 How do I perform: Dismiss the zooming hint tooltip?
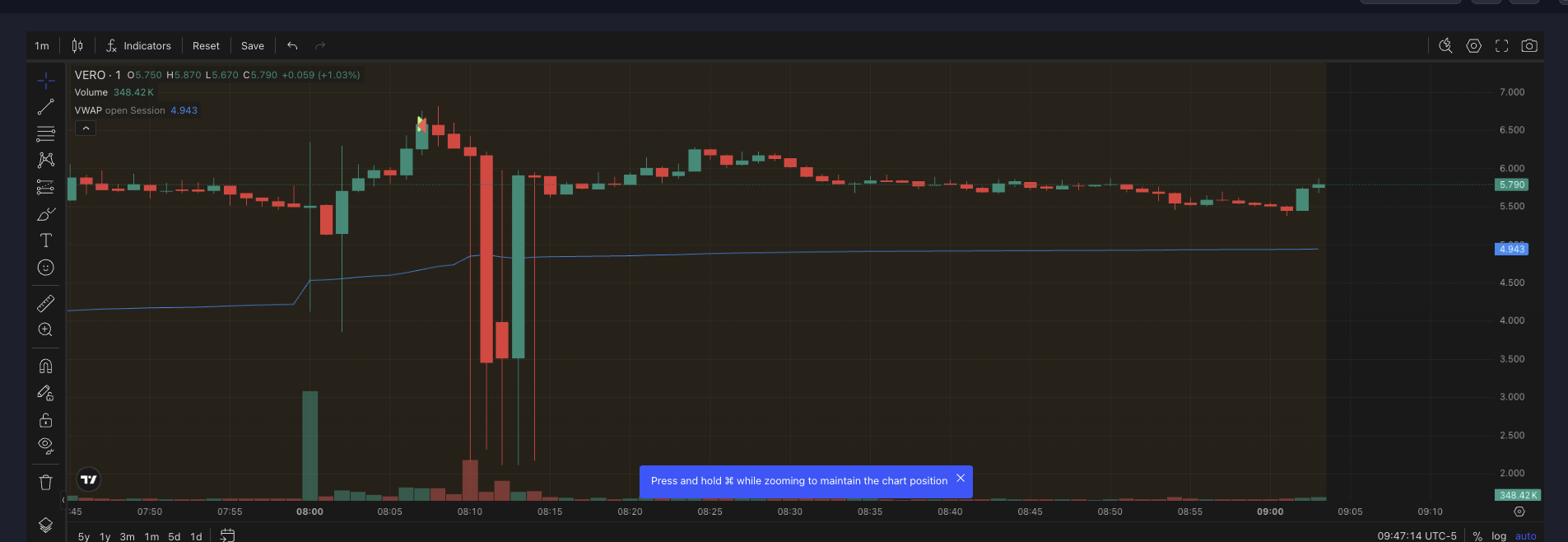pyautogui.click(x=960, y=479)
